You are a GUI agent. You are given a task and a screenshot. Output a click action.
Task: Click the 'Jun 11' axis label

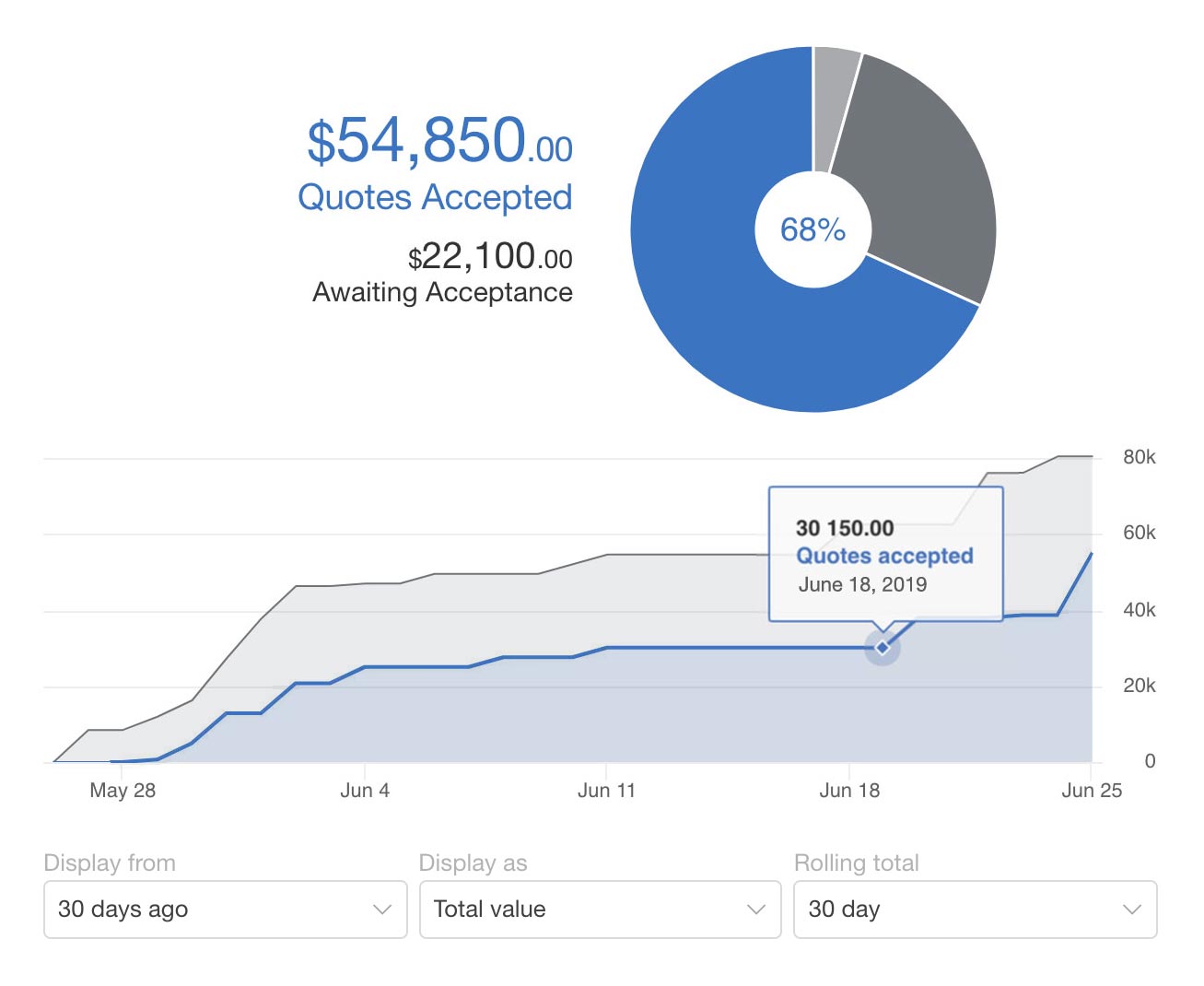point(606,790)
